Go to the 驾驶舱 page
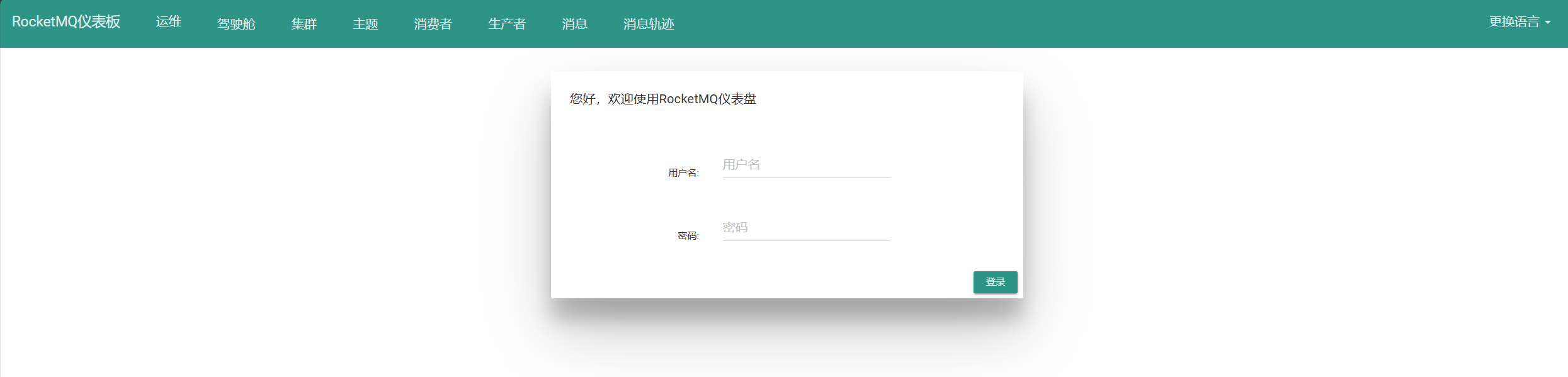The width and height of the screenshot is (1568, 377). click(x=236, y=24)
